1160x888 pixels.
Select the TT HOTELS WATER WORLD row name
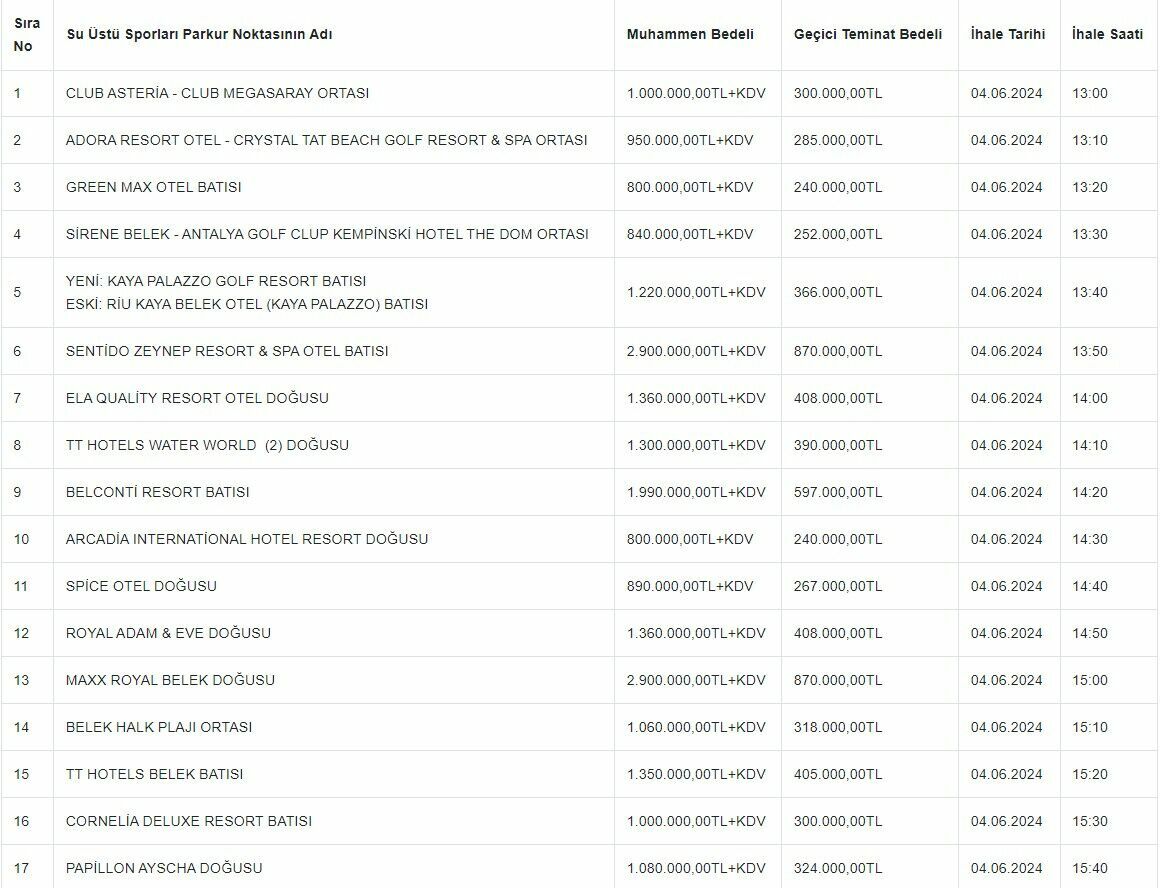click(207, 445)
